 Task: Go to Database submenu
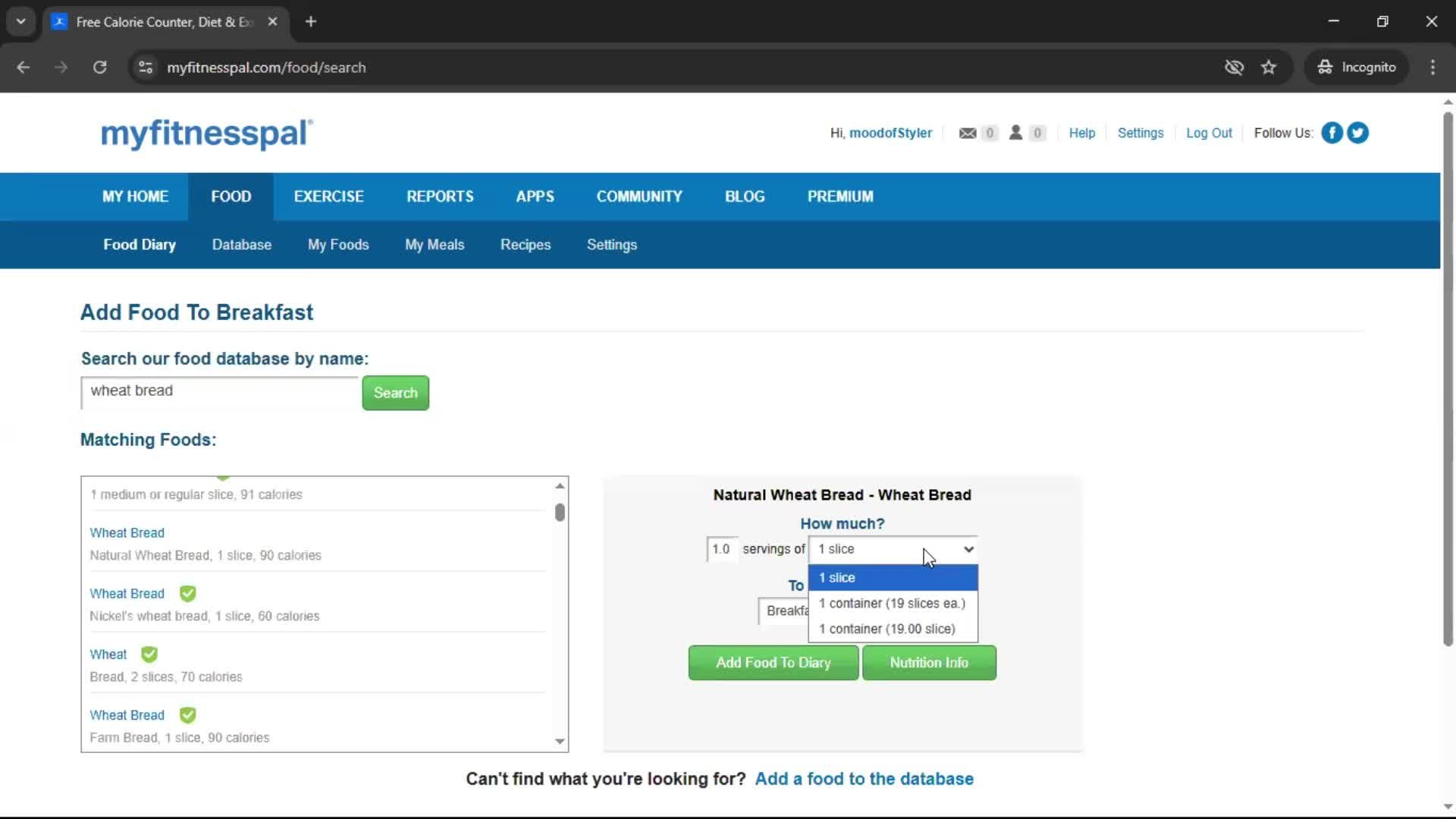click(242, 245)
